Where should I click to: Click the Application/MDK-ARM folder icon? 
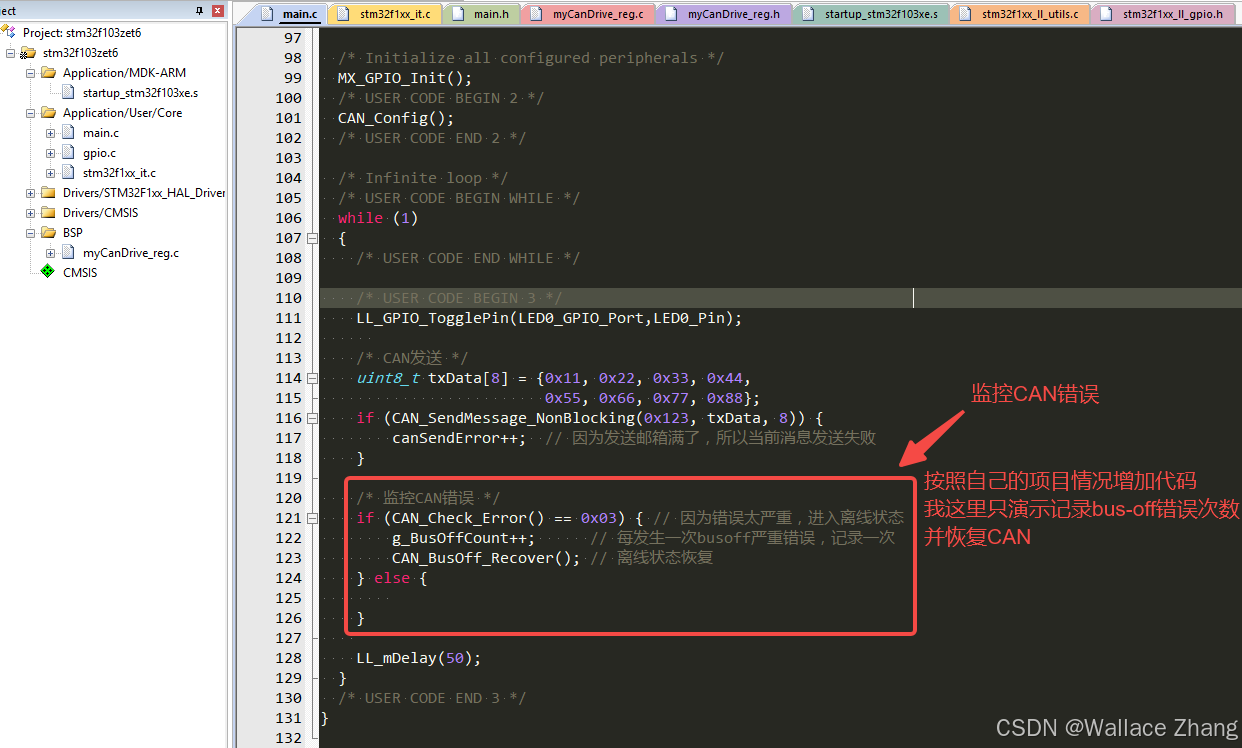click(48, 73)
